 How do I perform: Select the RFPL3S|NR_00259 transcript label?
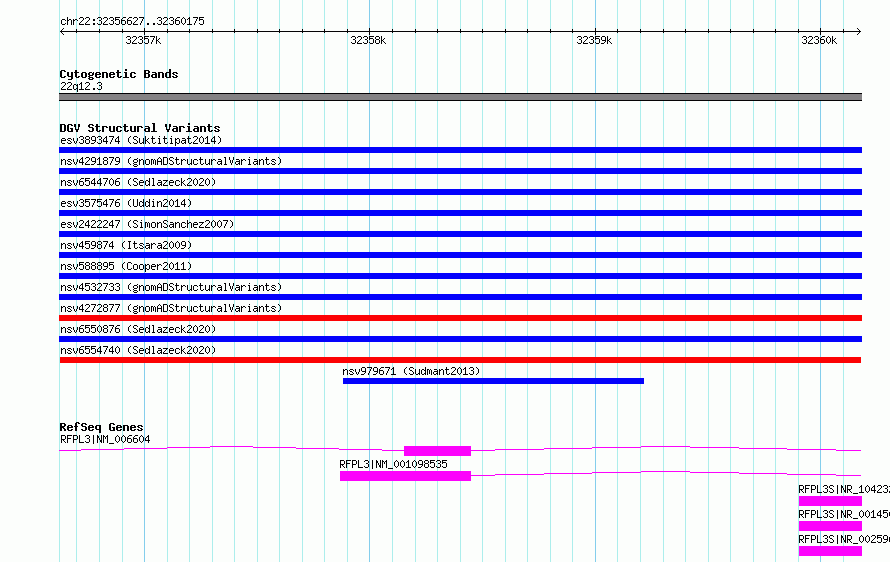pos(843,539)
